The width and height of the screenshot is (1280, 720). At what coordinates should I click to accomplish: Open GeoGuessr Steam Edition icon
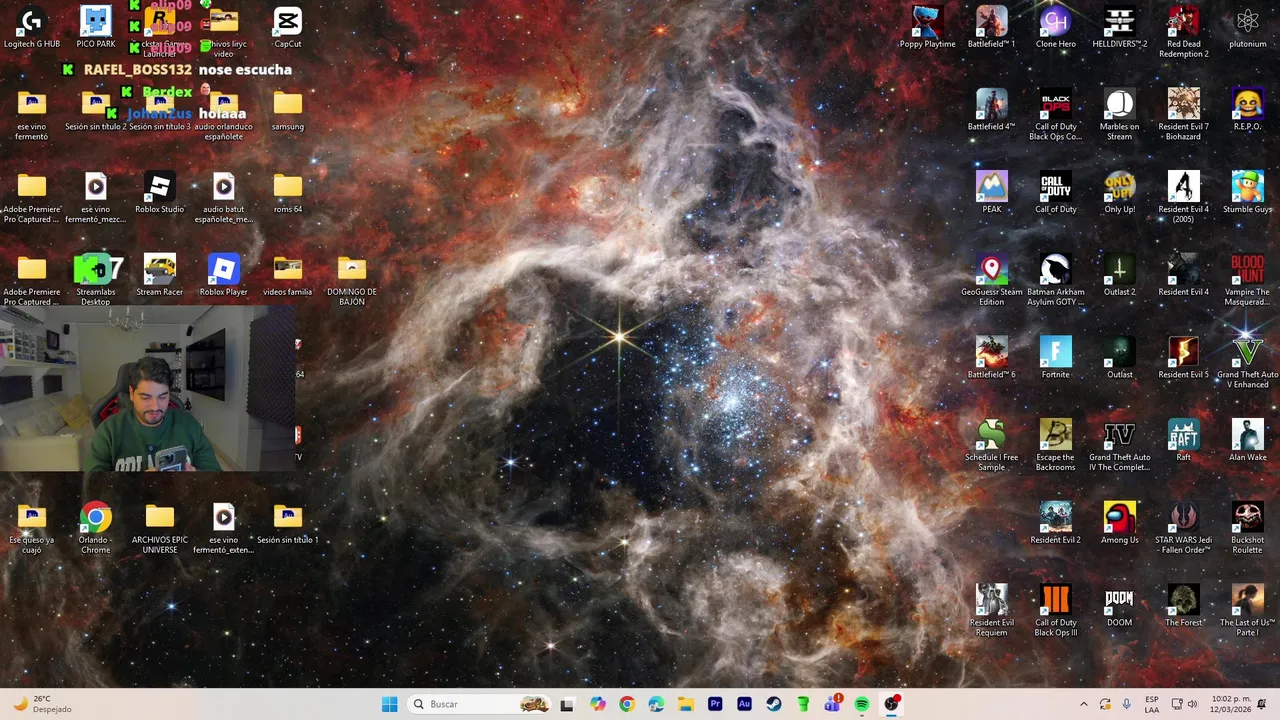(x=991, y=280)
